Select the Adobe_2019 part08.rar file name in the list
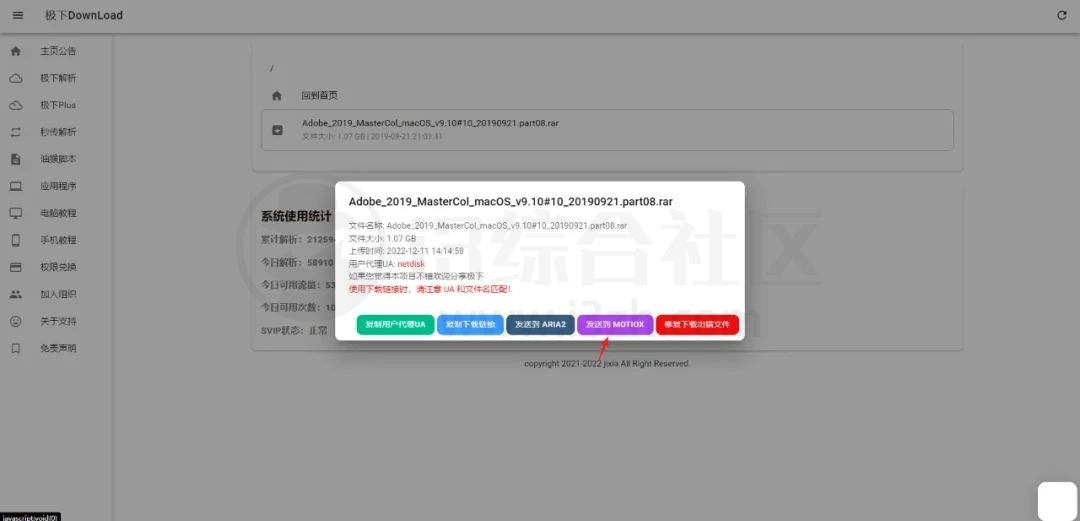 pyautogui.click(x=430, y=123)
